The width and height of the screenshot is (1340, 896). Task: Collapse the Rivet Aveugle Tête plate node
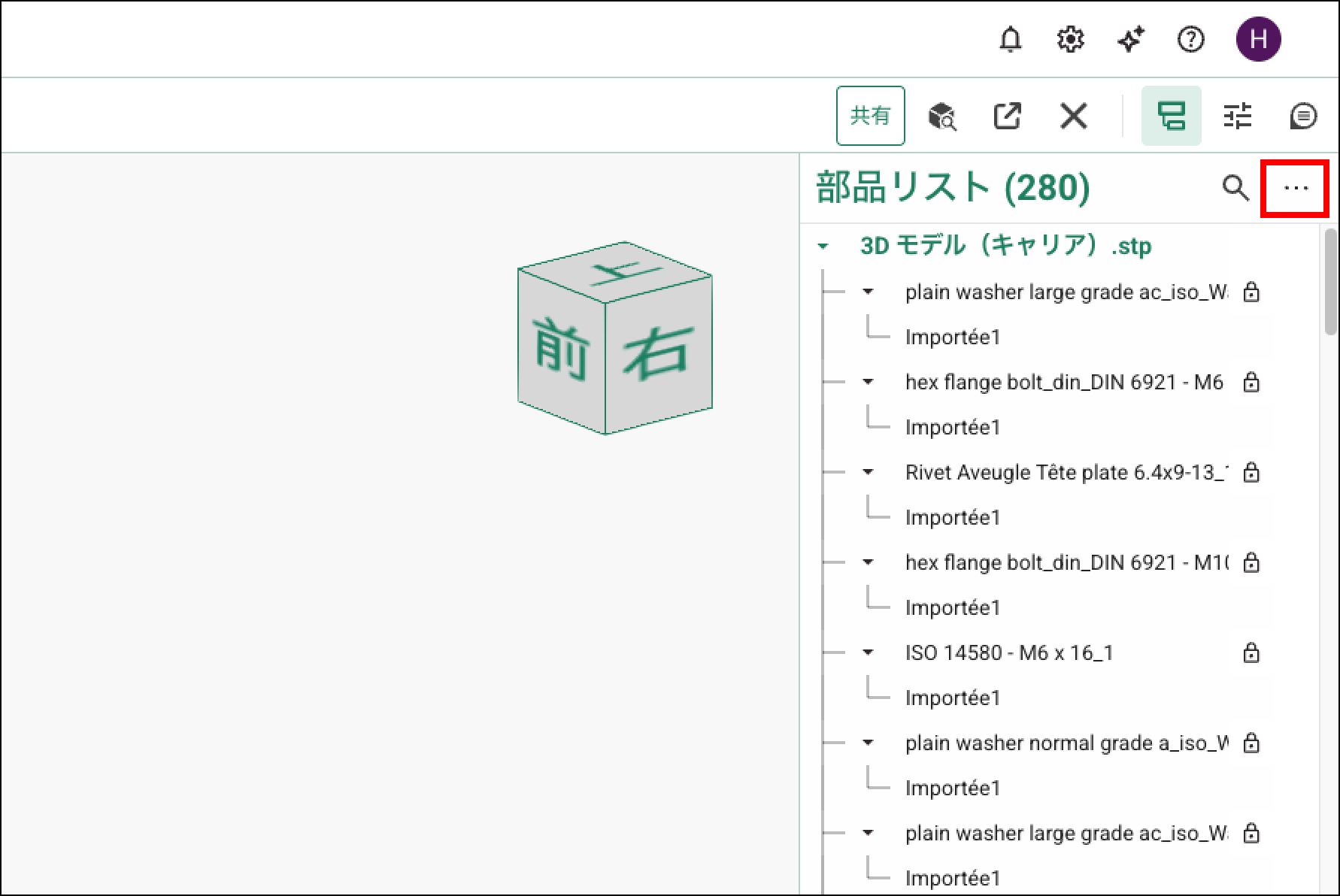[x=868, y=472]
